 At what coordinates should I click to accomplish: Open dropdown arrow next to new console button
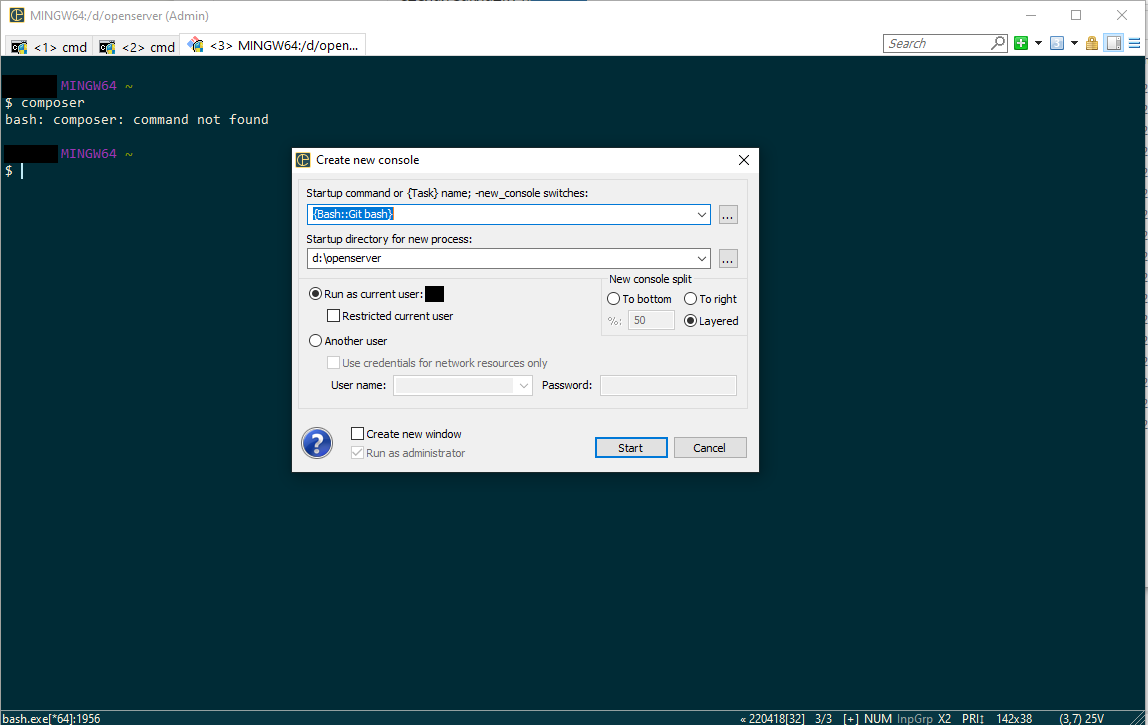1038,43
